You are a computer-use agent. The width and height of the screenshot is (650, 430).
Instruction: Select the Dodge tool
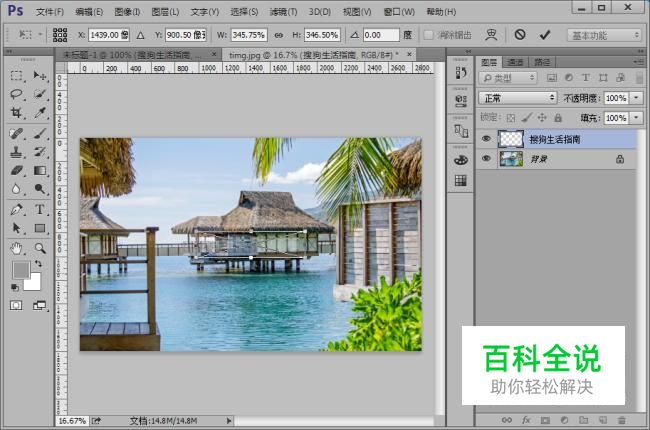(40, 189)
